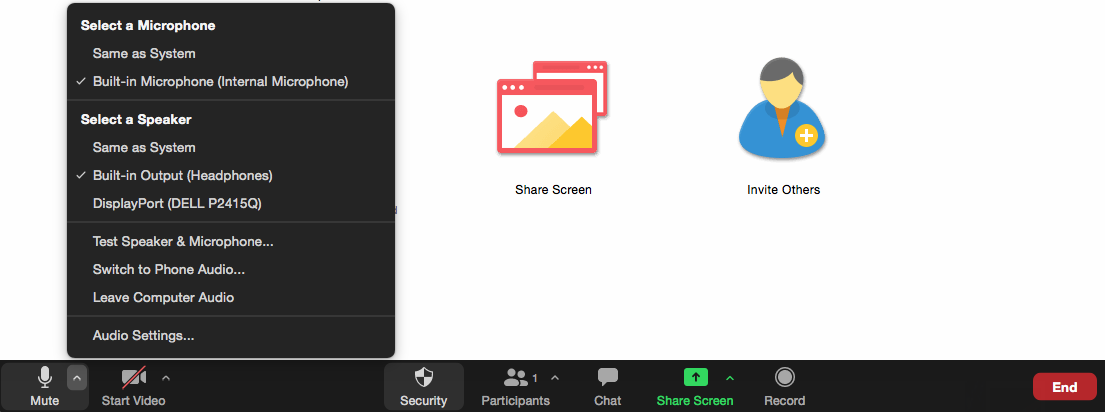Open the Participants panel icon

(x=516, y=378)
